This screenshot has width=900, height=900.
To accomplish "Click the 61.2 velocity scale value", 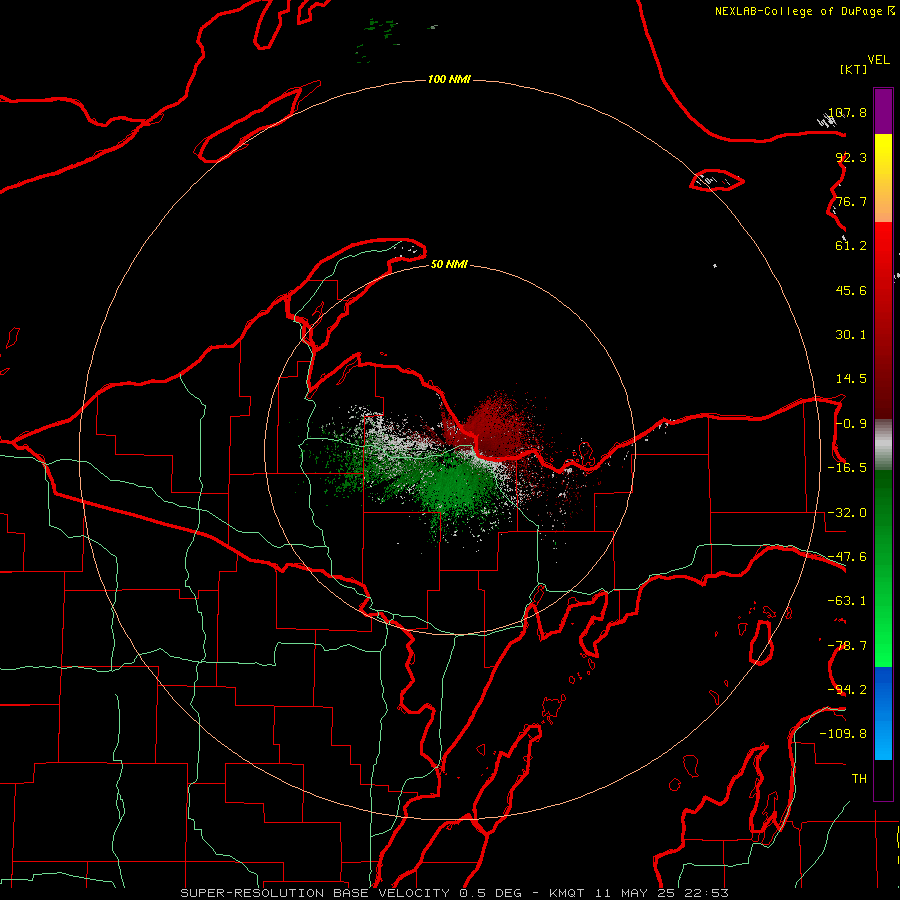I will click(x=851, y=246).
